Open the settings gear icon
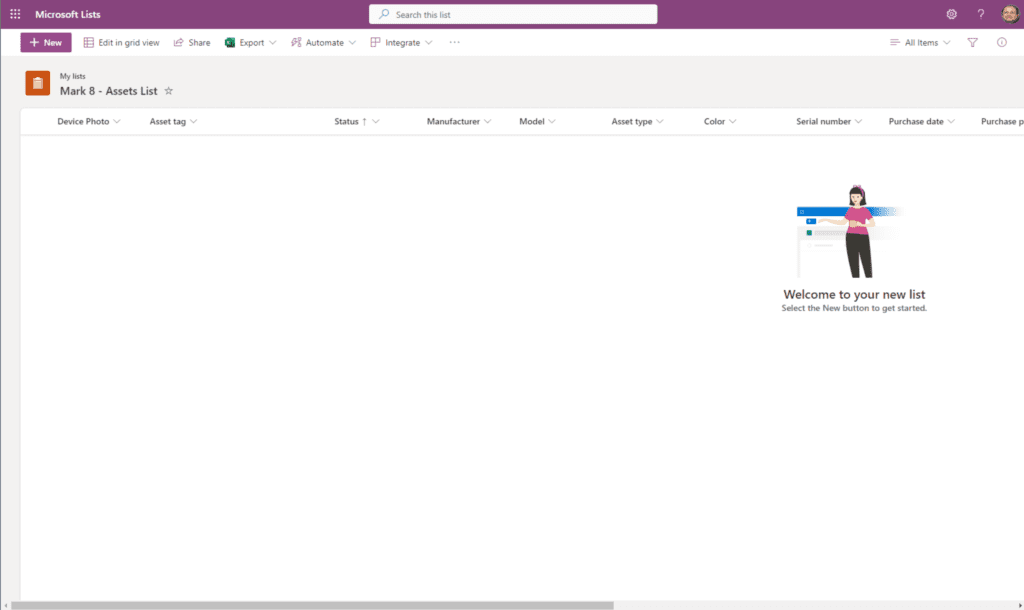Viewport: 1024px width, 610px height. pos(951,14)
